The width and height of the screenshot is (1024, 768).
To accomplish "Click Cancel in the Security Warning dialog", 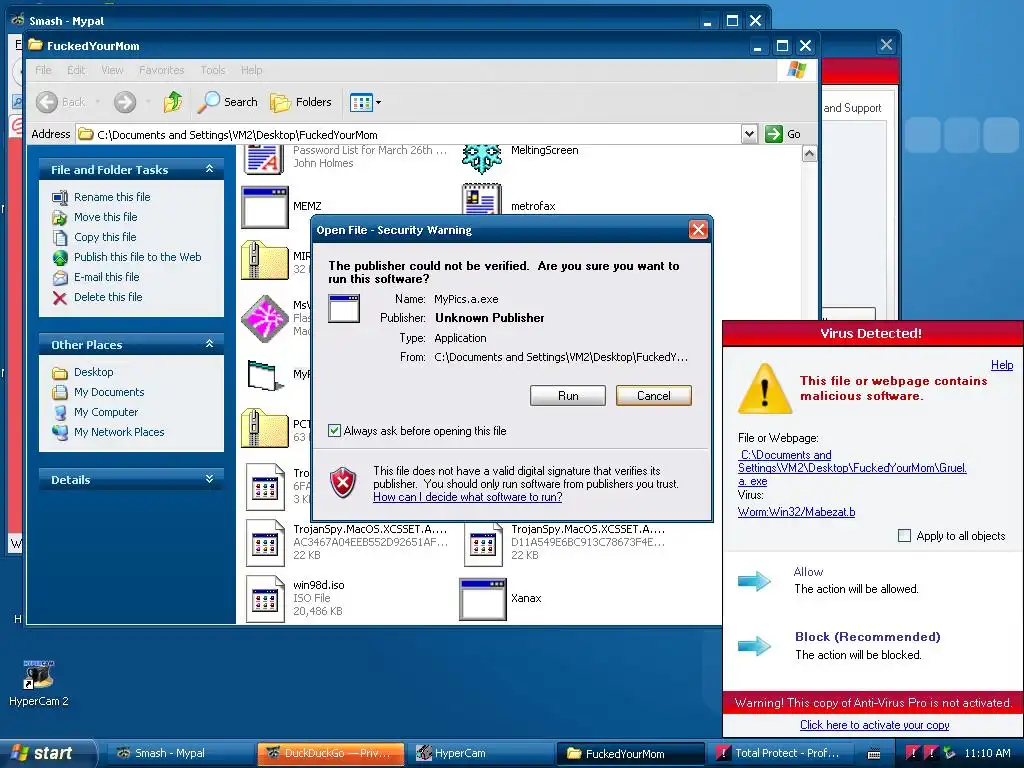I will click(654, 396).
